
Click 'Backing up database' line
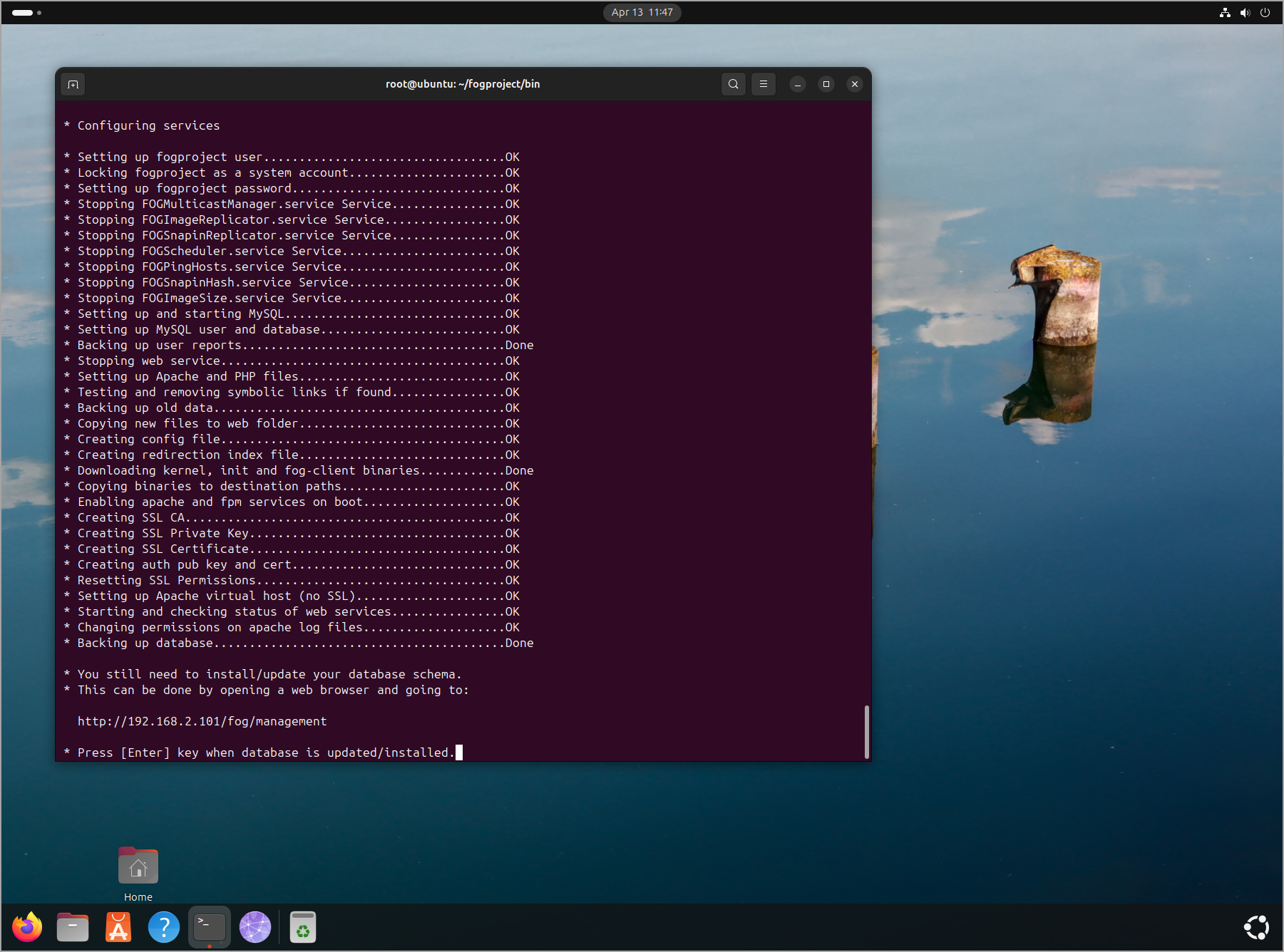[x=299, y=643]
